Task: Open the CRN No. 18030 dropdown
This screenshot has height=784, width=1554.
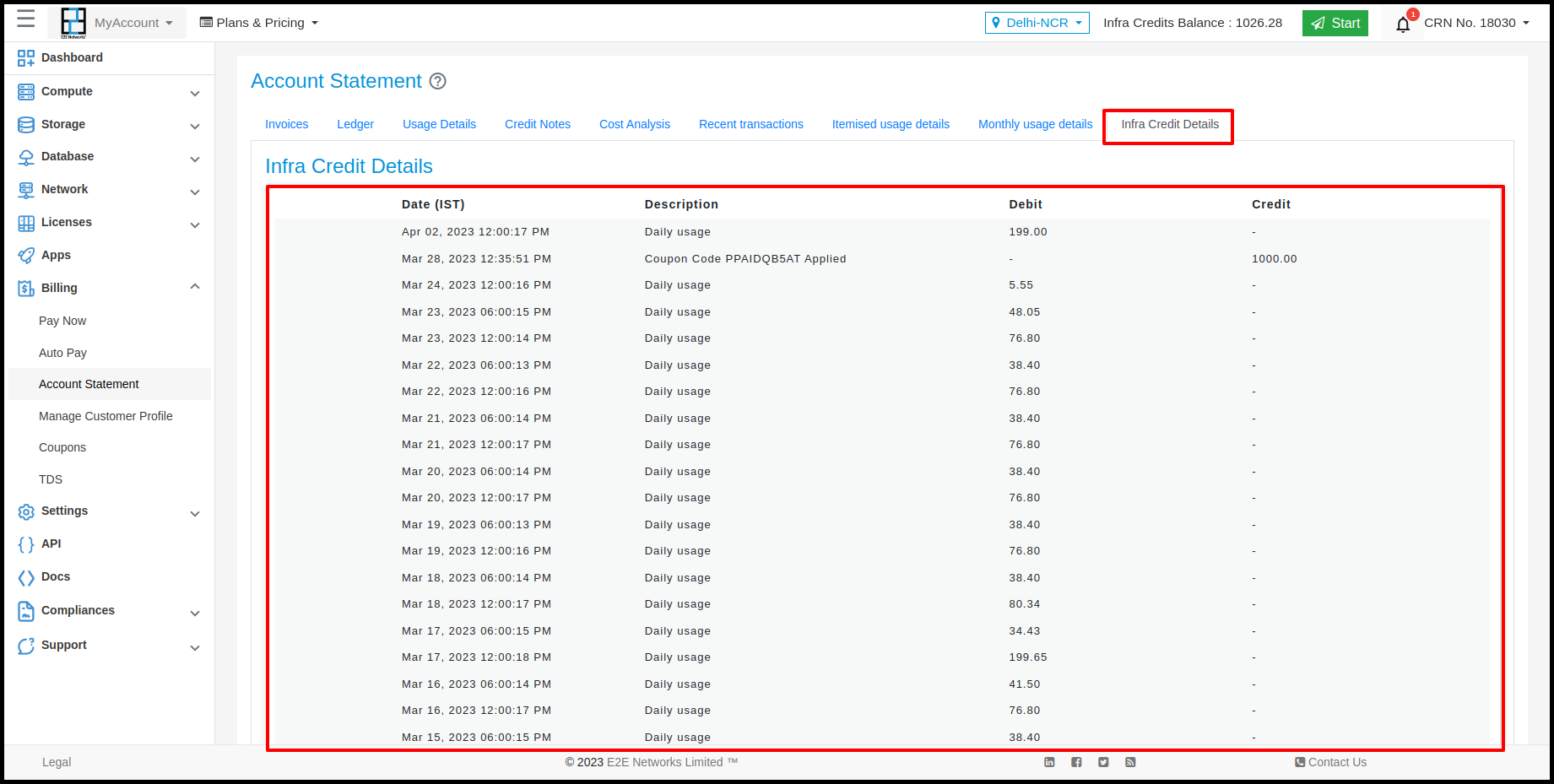Action: pyautogui.click(x=1476, y=23)
